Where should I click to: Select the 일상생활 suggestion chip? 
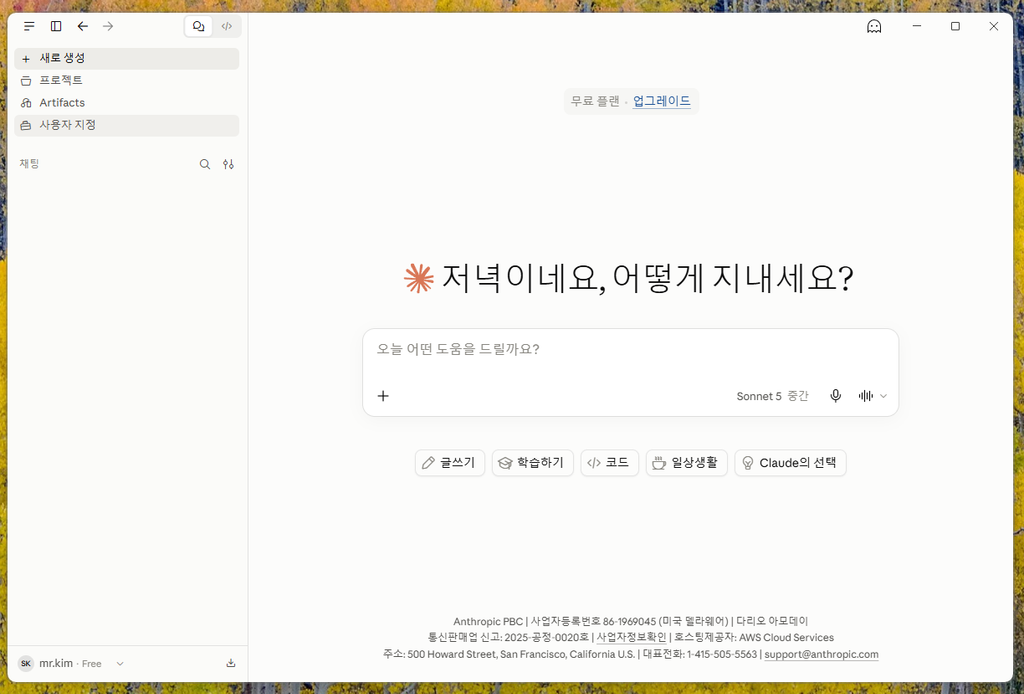(x=686, y=463)
